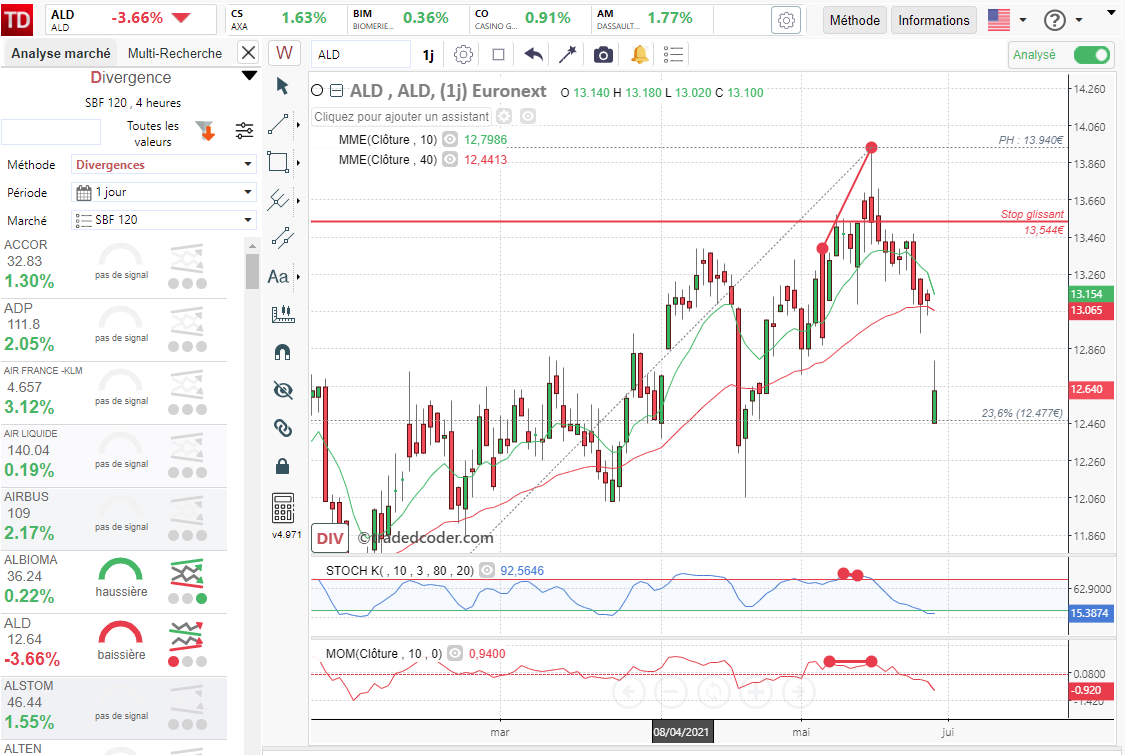Open the Divergences method dropdown
Viewport: 1125px width, 755px height.
[x=164, y=164]
